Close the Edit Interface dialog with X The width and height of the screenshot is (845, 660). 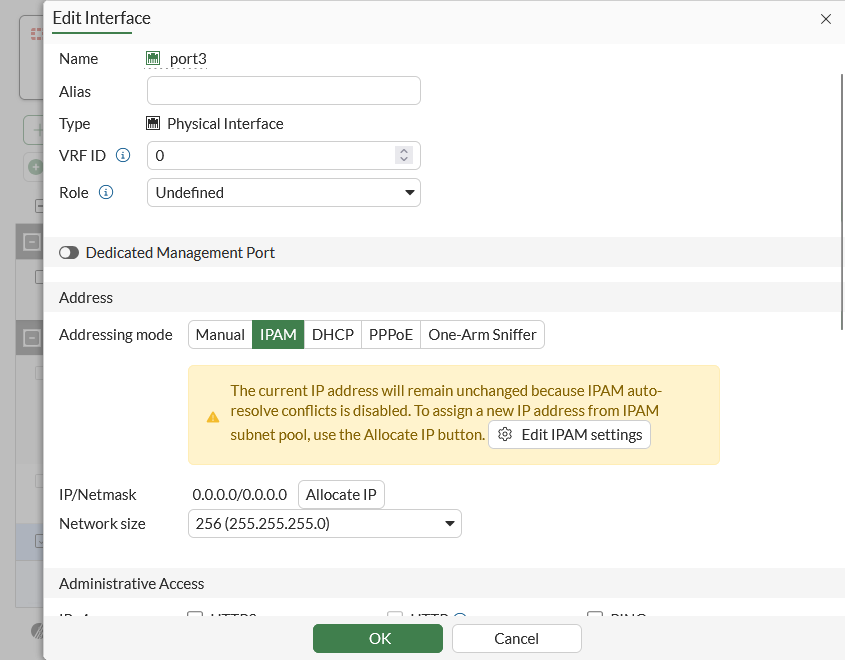coord(826,19)
